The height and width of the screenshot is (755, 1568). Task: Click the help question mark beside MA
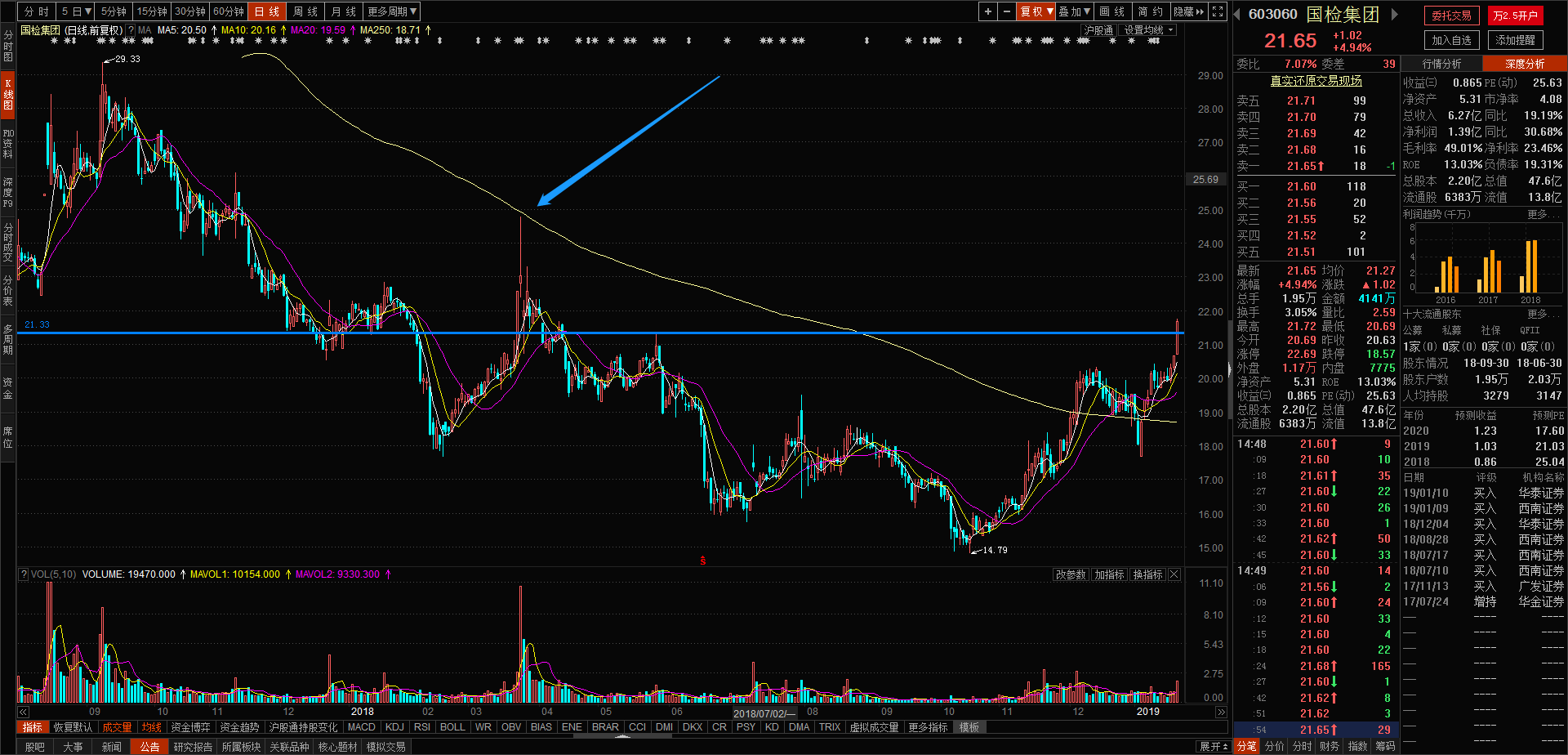[x=131, y=30]
